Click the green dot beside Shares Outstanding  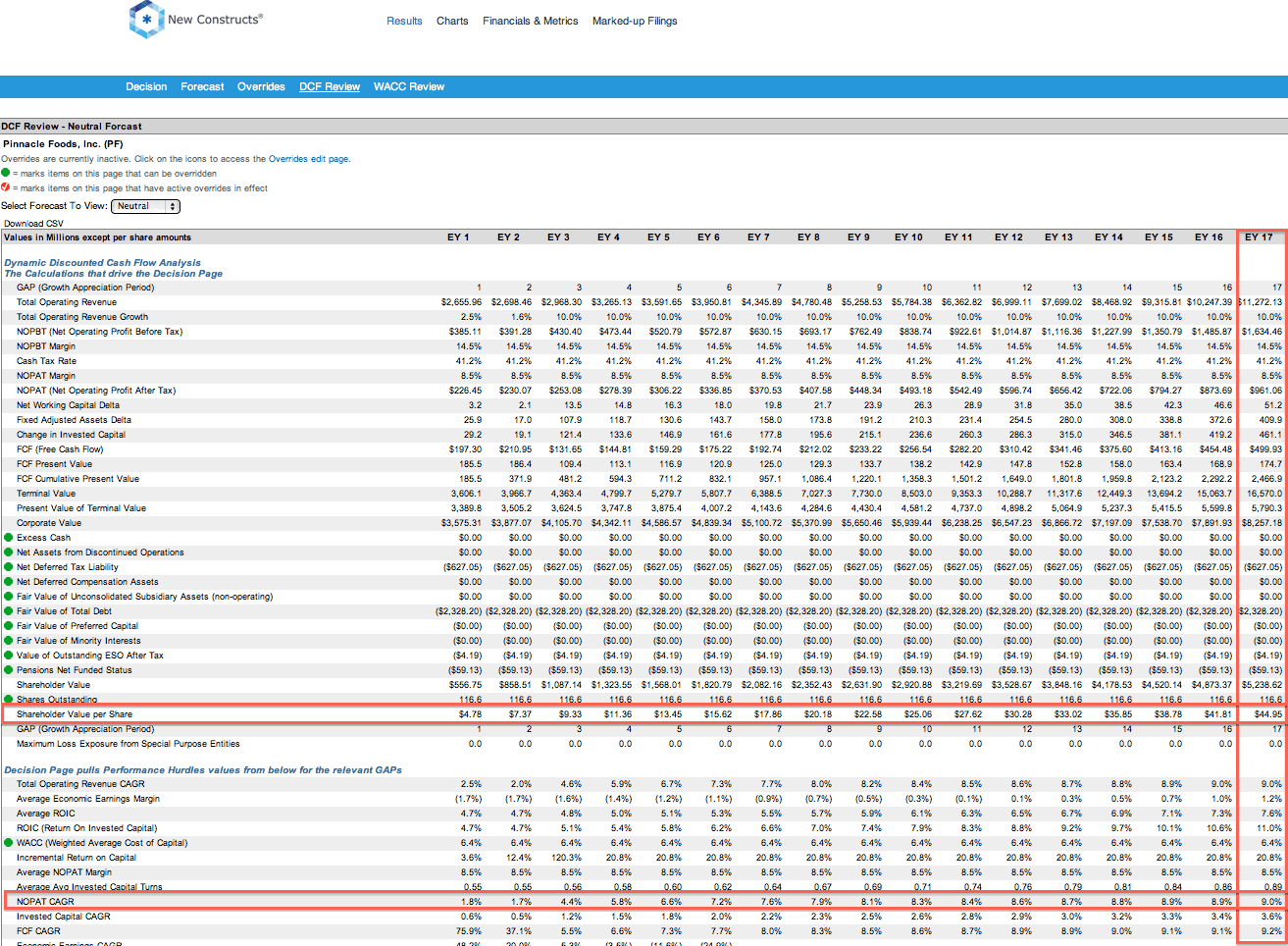(8, 700)
